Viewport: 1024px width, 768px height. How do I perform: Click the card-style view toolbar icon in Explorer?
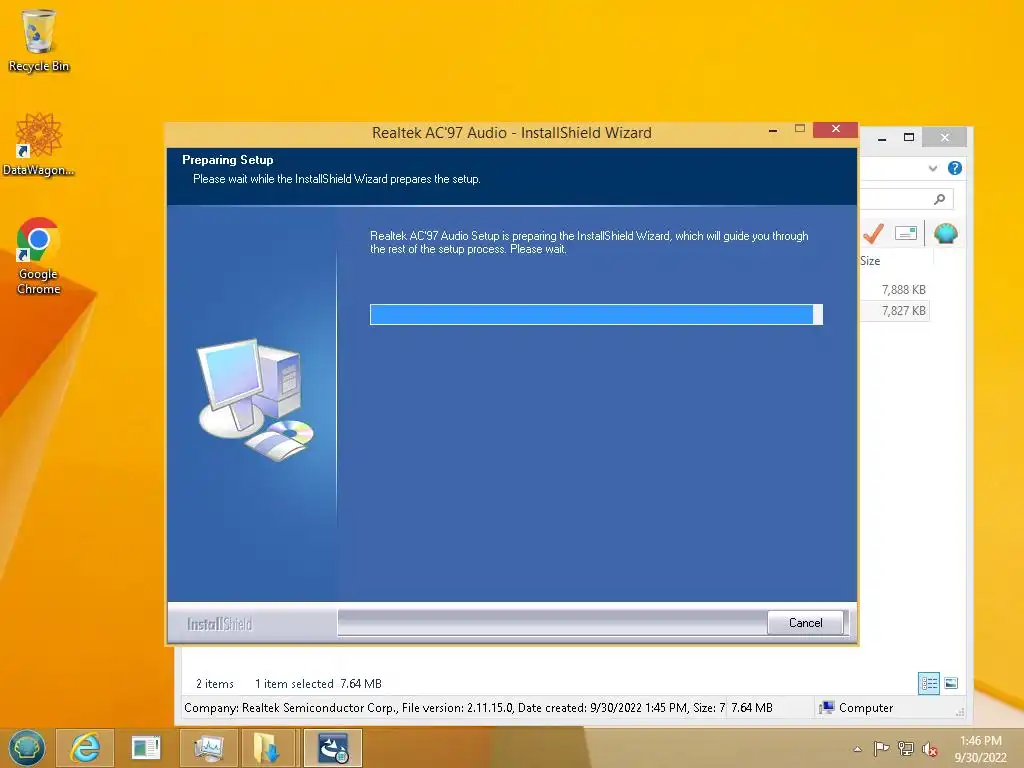tap(906, 233)
